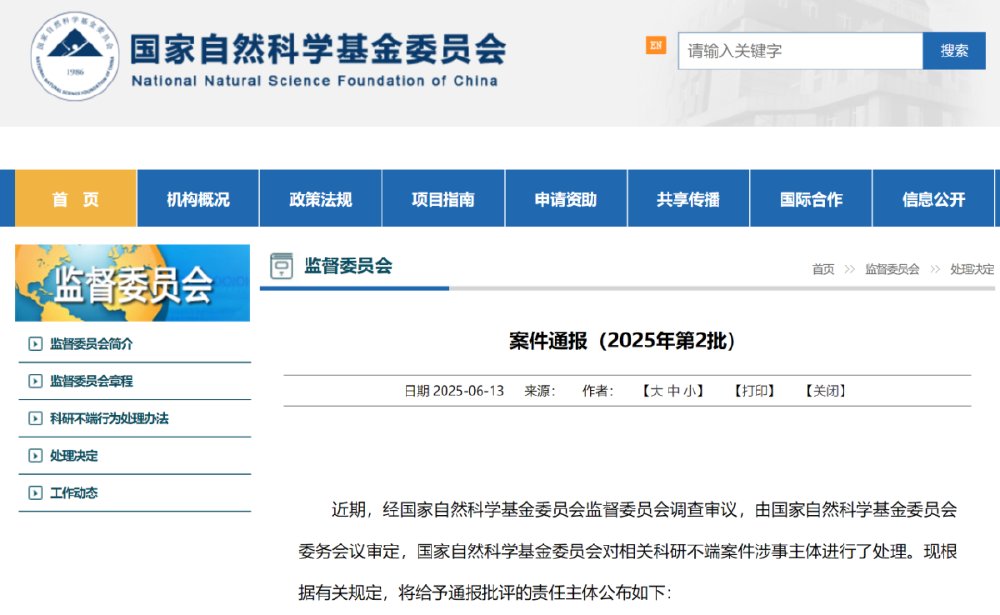Screen dimensions: 1000x615
Task: Open the 国际合作 navigation tab
Action: [811, 198]
